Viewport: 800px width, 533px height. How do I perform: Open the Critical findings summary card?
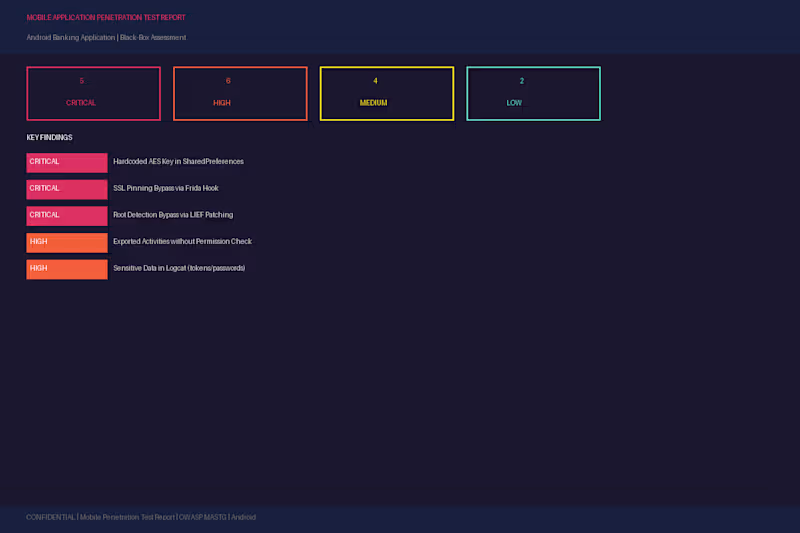(x=93, y=93)
